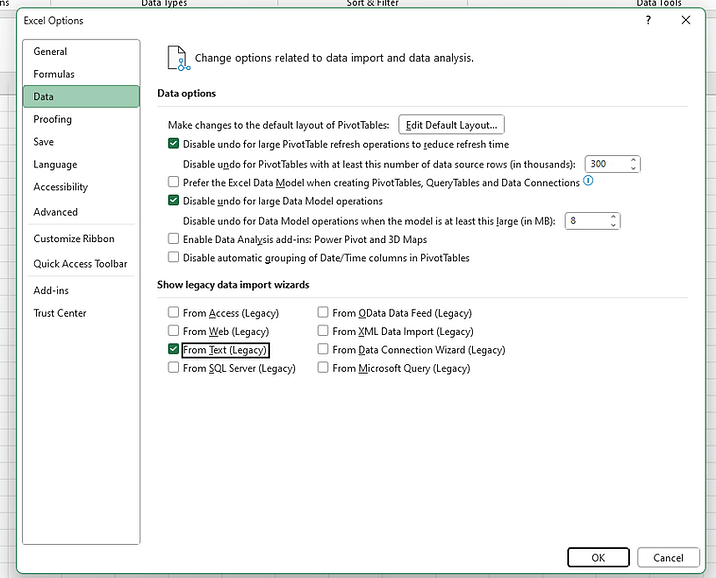This screenshot has width=716, height=578.
Task: Click the model size field showing 8
Action: (x=587, y=221)
